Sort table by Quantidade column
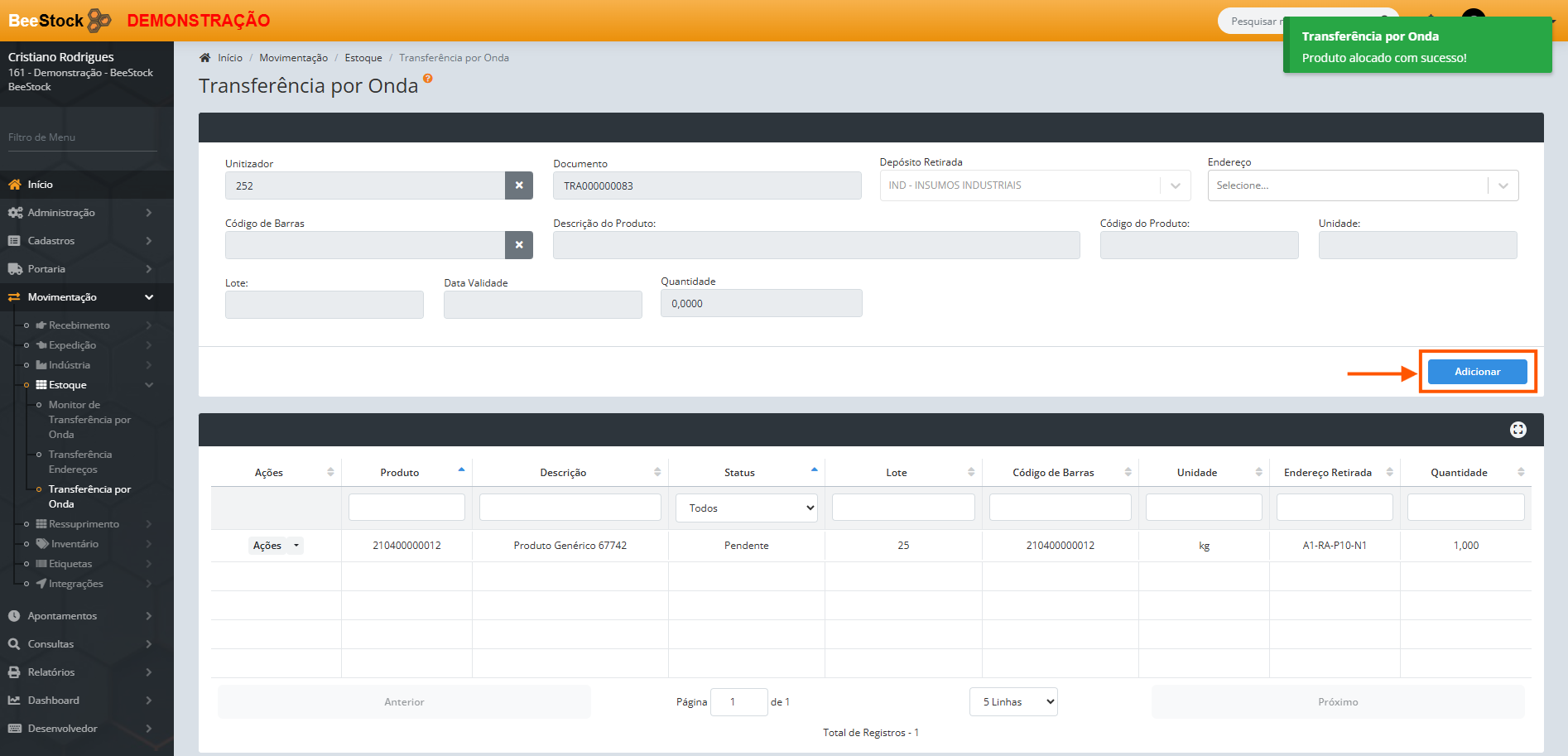This screenshot has height=756, width=1568. pyautogui.click(x=1520, y=472)
